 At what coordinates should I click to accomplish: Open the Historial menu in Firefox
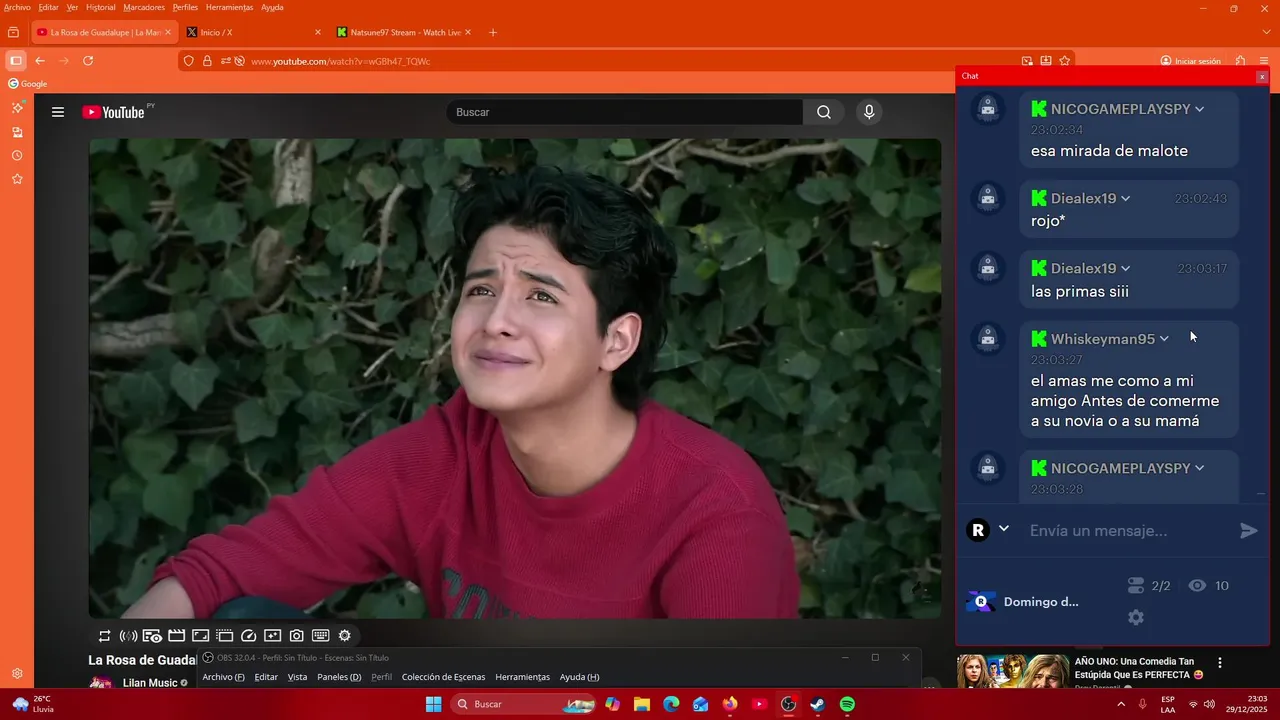(100, 7)
